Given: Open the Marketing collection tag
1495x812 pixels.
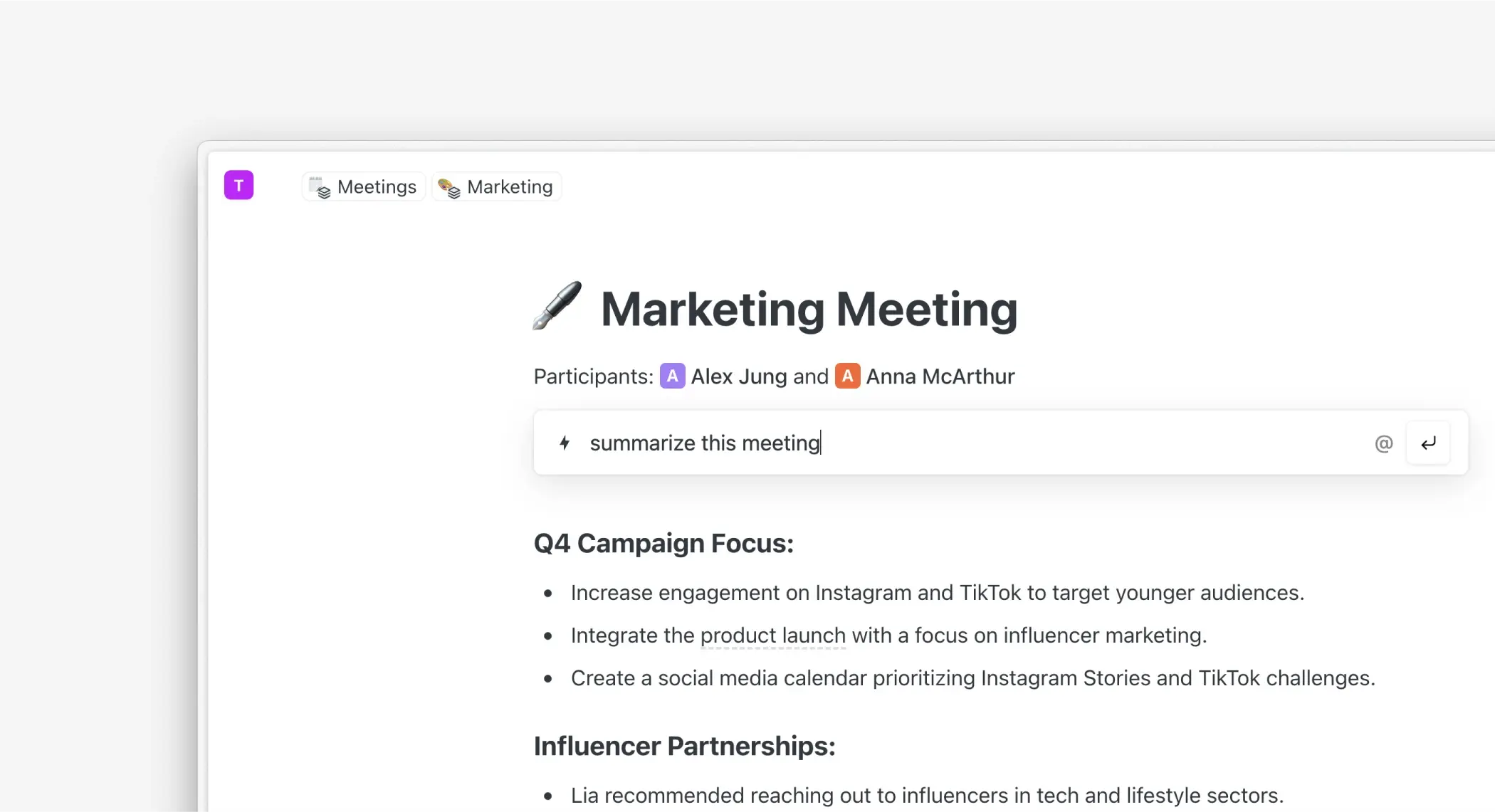Looking at the screenshot, I should click(x=497, y=187).
